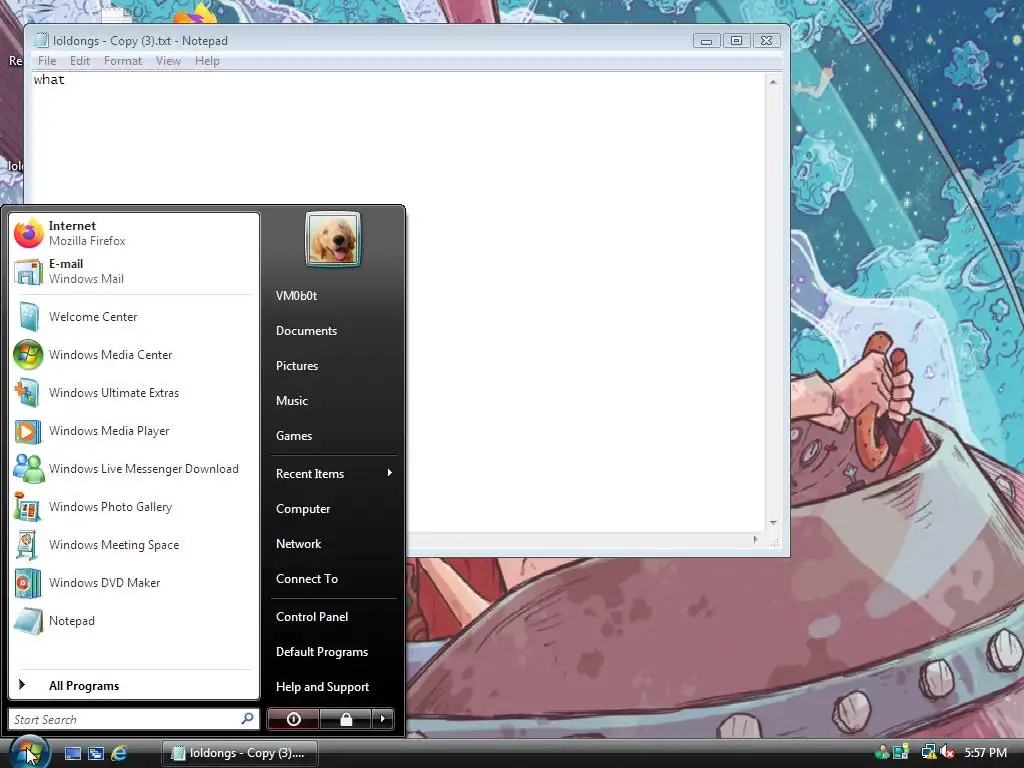Click the word 'what' in Notepad
The height and width of the screenshot is (768, 1024).
tap(49, 80)
